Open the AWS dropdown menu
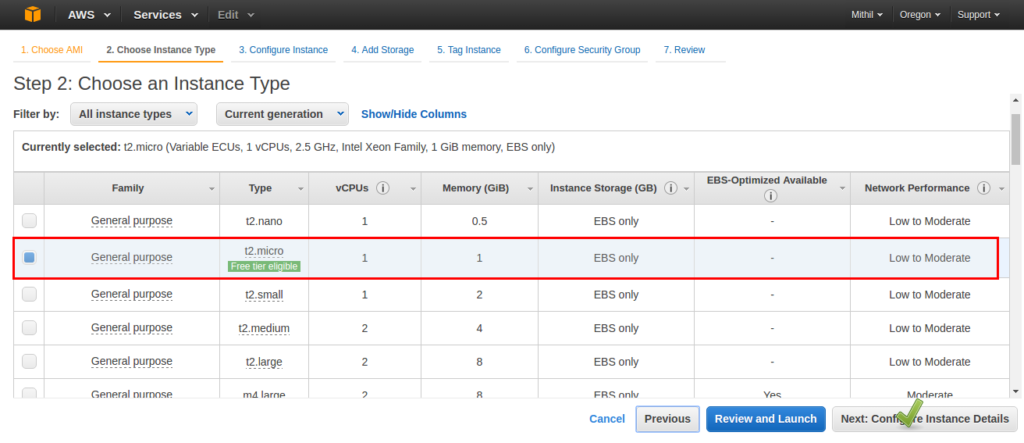This screenshot has width=1024, height=443. tap(89, 14)
